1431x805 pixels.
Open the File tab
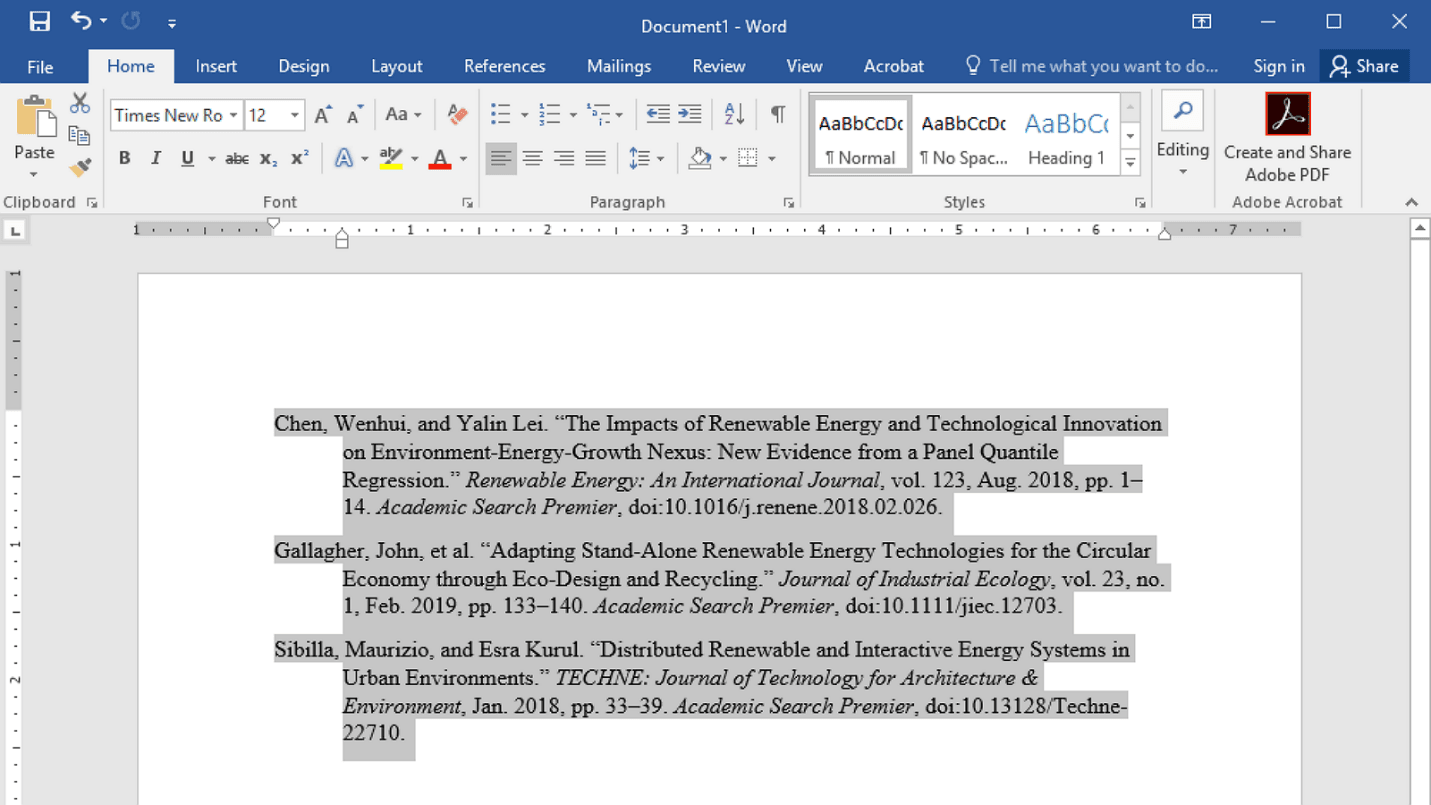[x=40, y=67]
